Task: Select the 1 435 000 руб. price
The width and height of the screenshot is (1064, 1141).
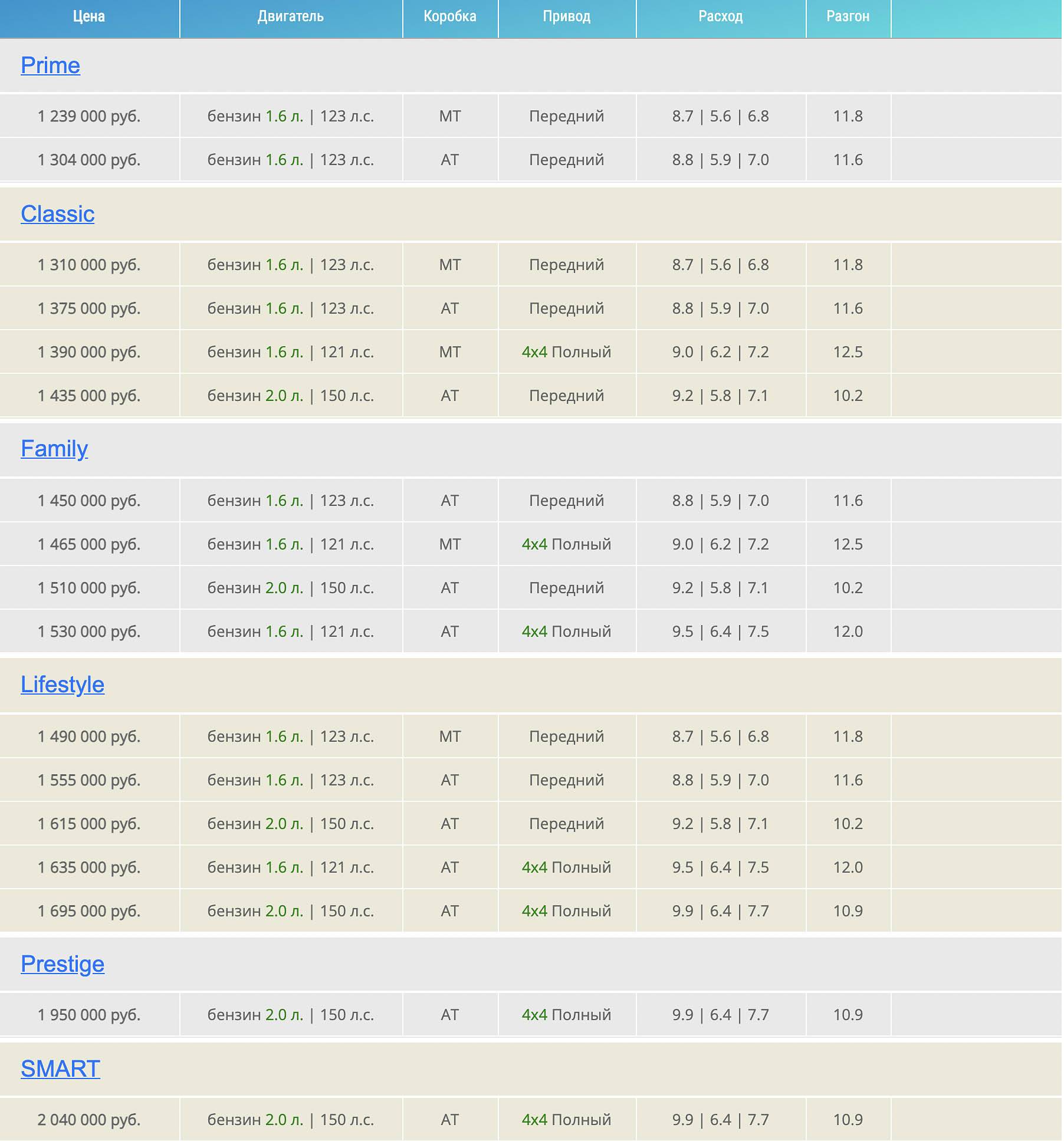Action: point(89,396)
